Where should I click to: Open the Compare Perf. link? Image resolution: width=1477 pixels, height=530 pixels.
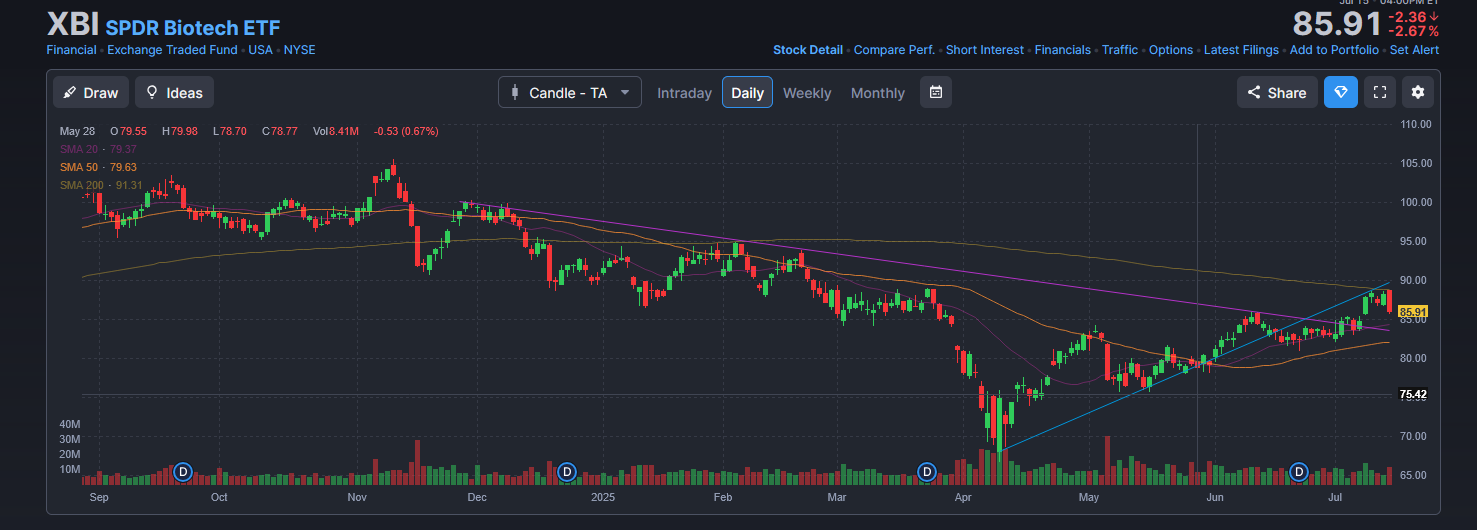pos(894,50)
